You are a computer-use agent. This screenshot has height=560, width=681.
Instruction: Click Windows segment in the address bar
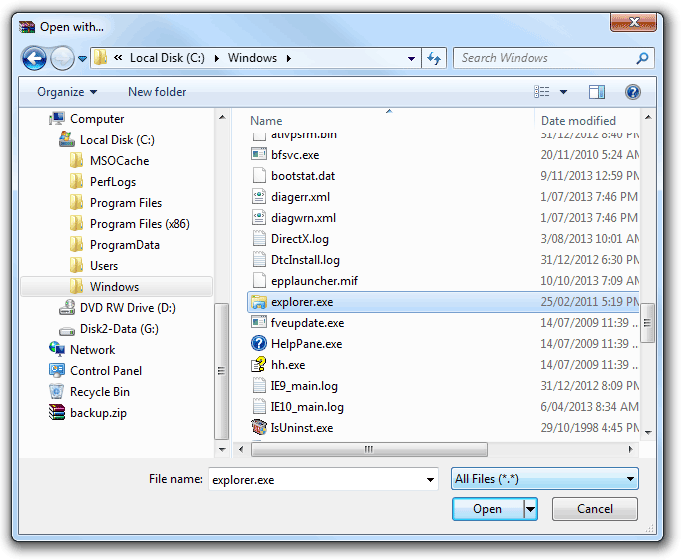tap(252, 58)
